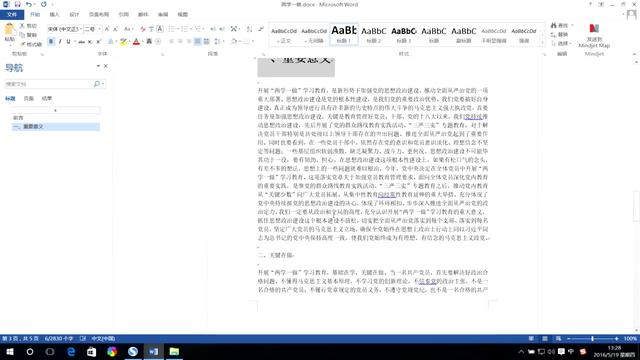Click the Format Painter brush icon
This screenshot has height=360, width=640.
[22, 44]
